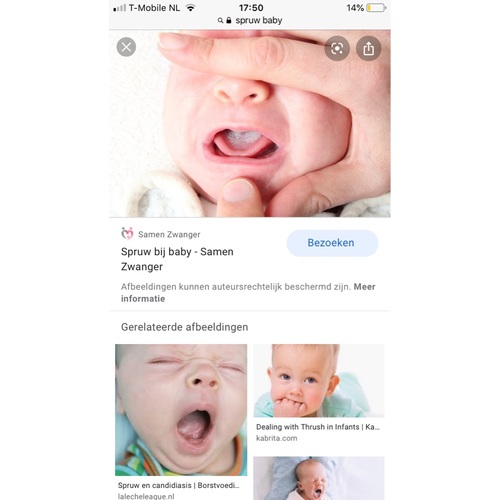
Task: Tap the share icon on the image
Action: tap(368, 49)
